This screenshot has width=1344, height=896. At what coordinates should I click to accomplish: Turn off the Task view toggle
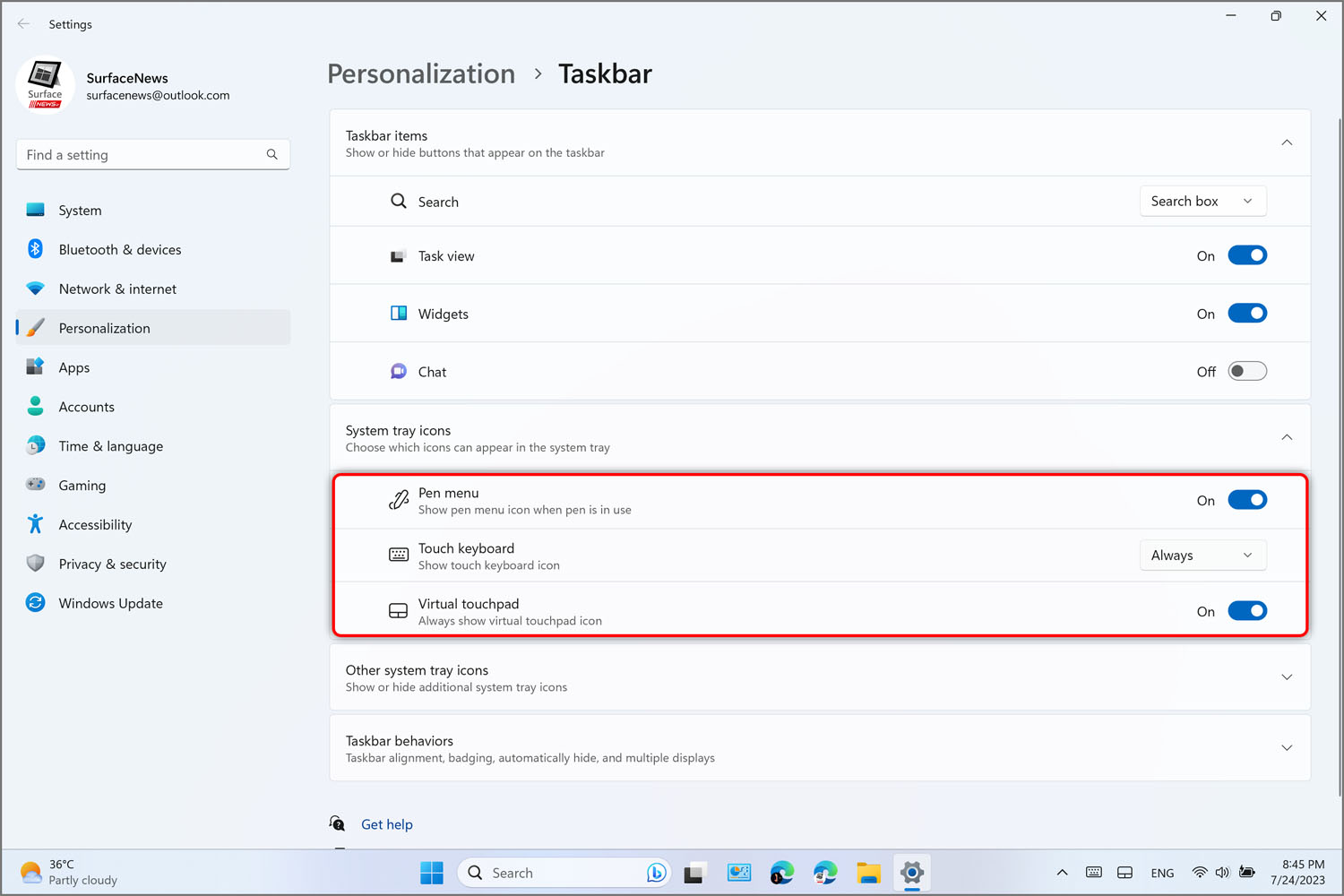point(1246,255)
